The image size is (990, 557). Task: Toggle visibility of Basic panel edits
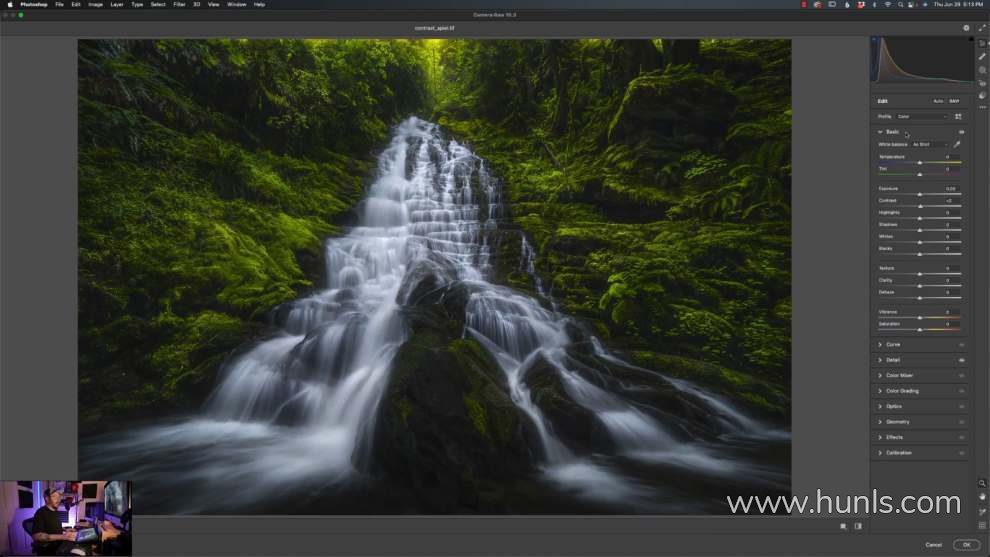click(x=962, y=132)
